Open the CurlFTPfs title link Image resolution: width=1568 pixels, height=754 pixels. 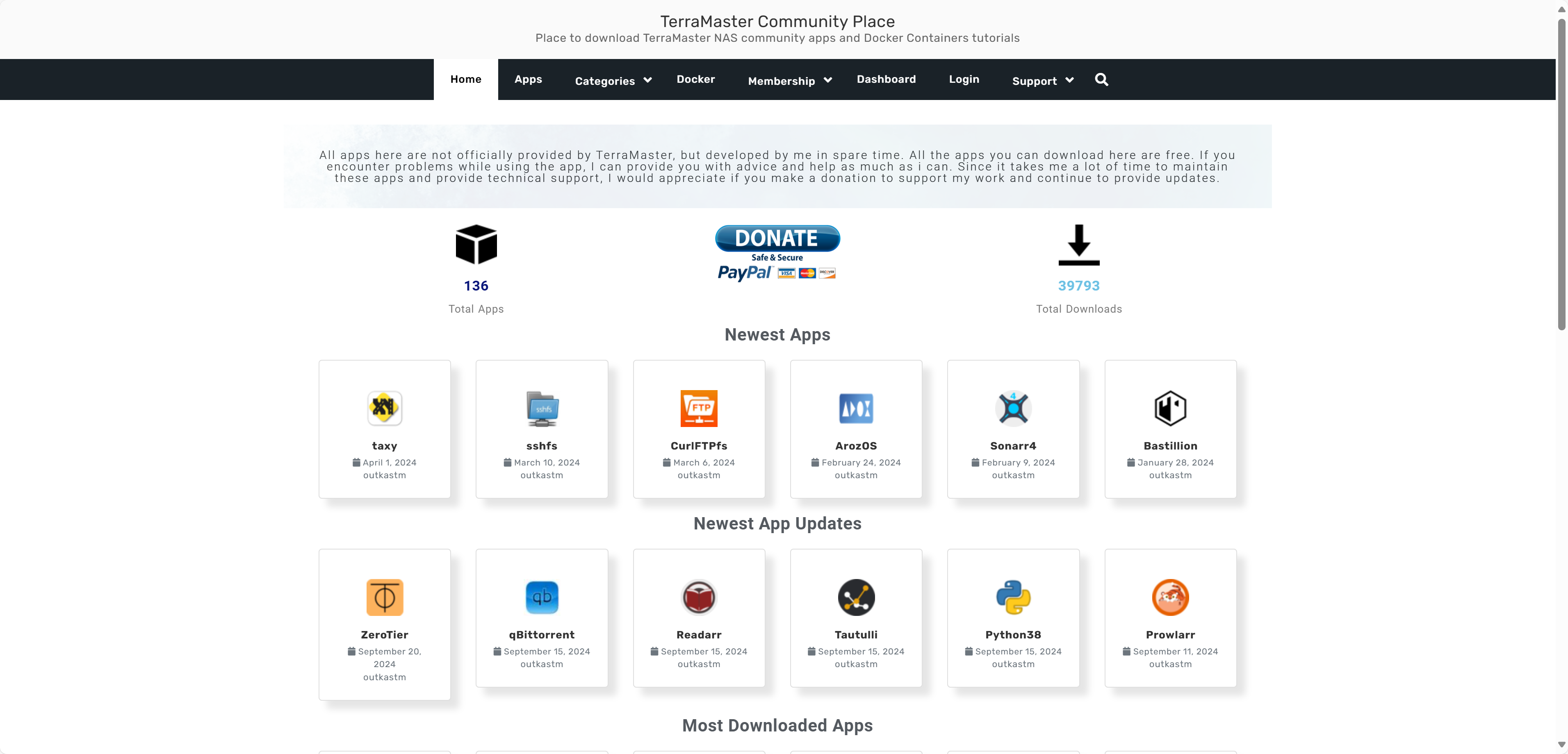699,446
